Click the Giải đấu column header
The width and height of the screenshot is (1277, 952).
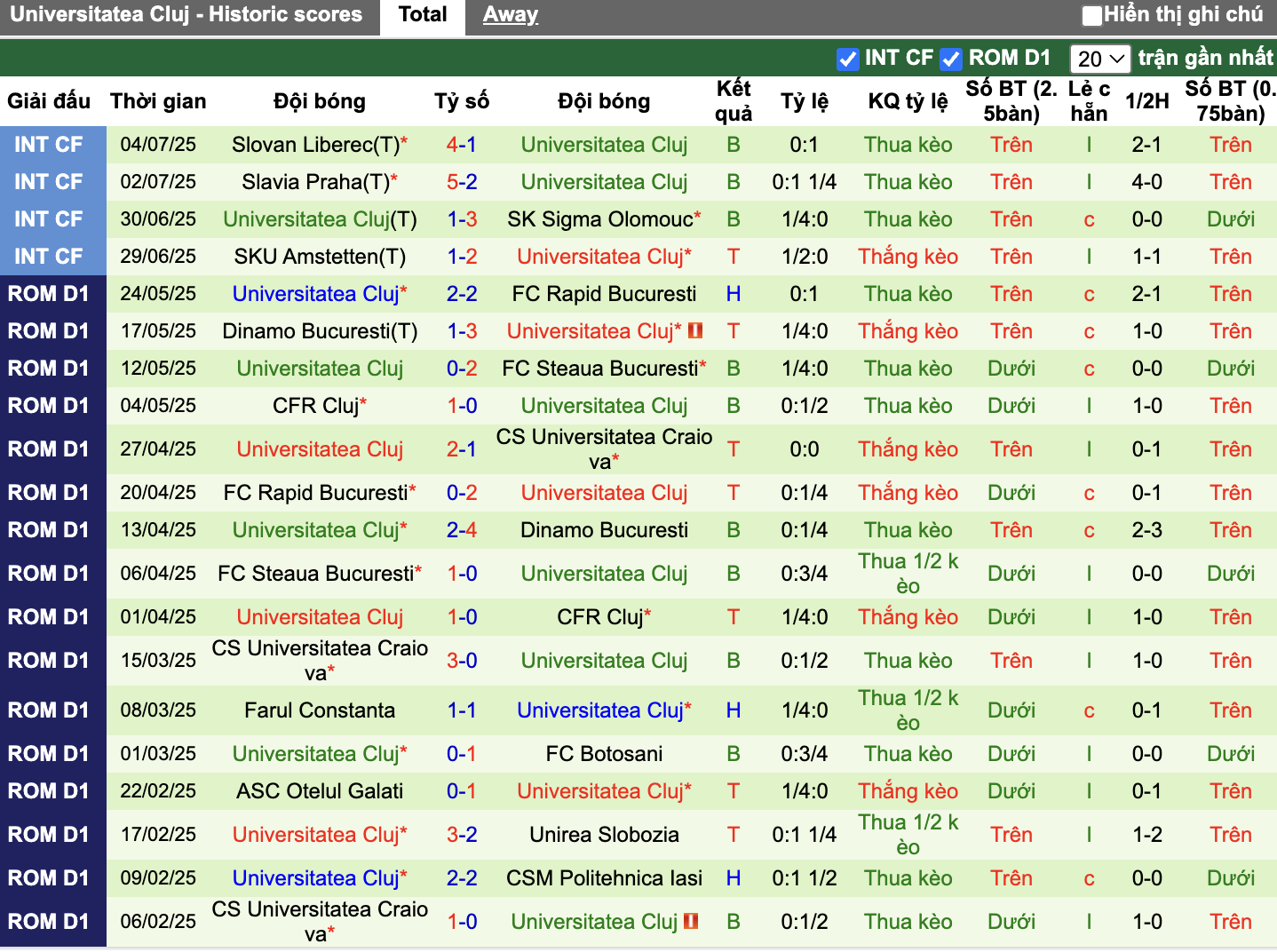click(x=49, y=101)
